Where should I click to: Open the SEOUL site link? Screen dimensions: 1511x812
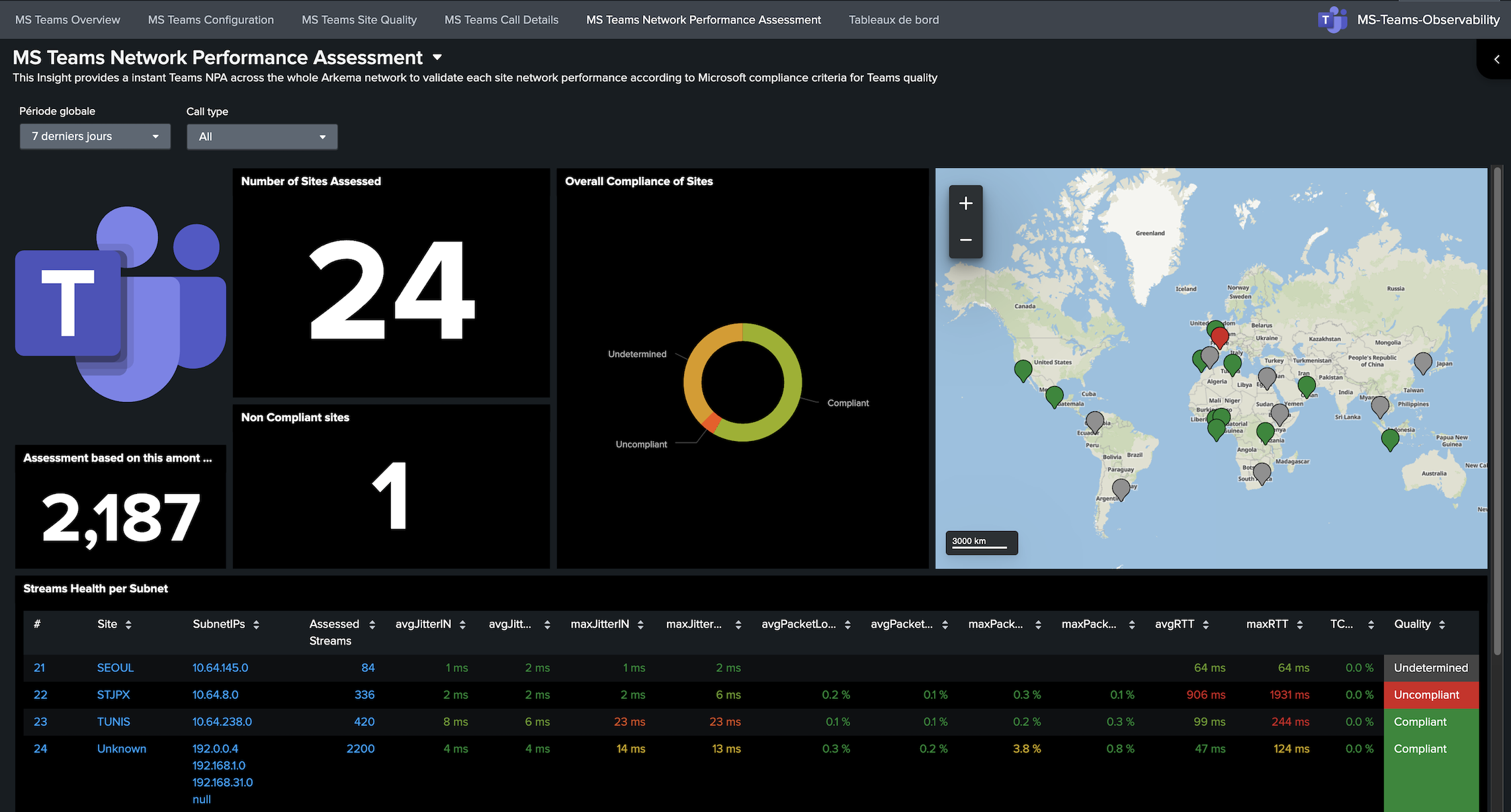pos(115,668)
